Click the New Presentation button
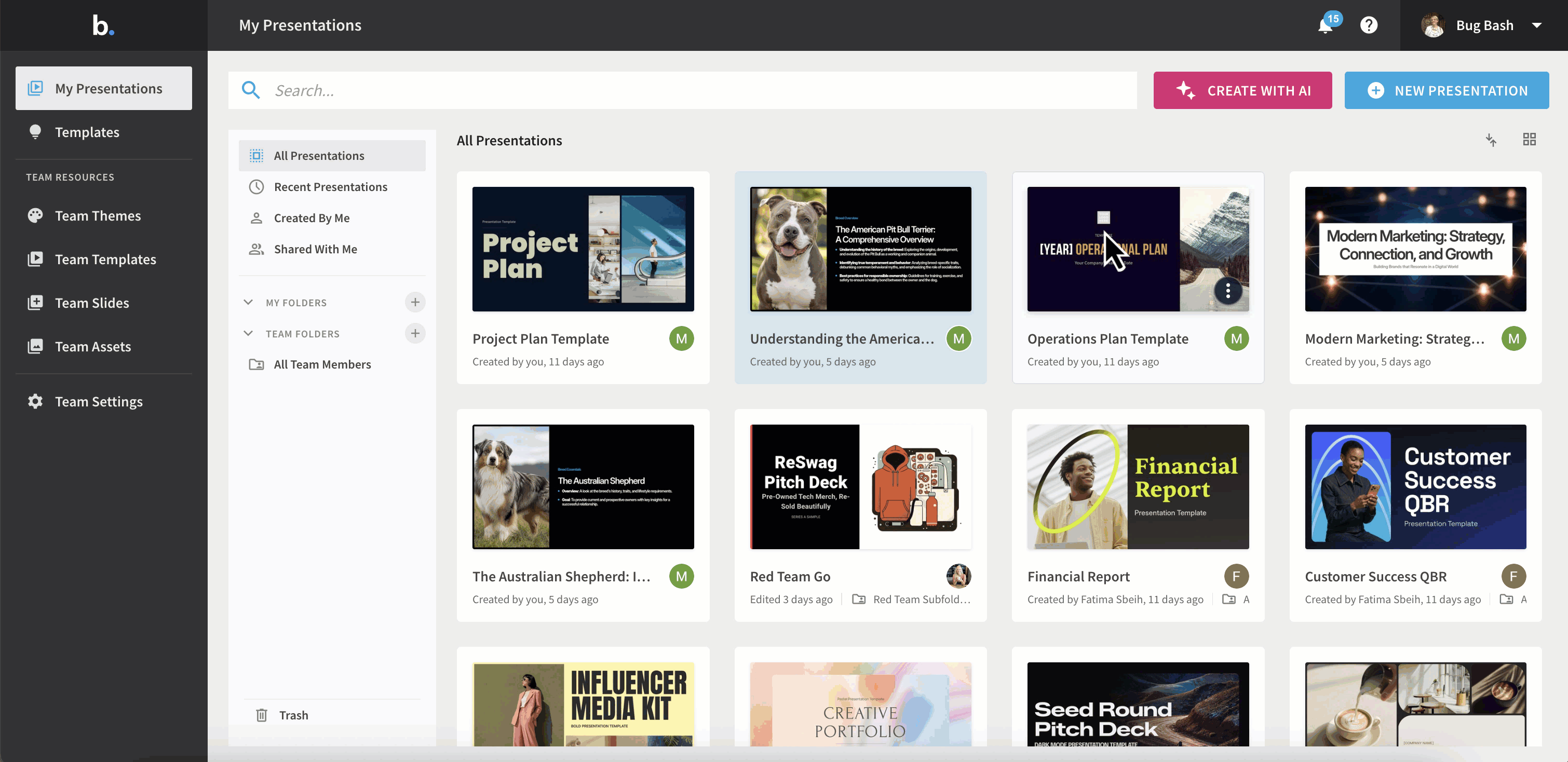 tap(1447, 90)
